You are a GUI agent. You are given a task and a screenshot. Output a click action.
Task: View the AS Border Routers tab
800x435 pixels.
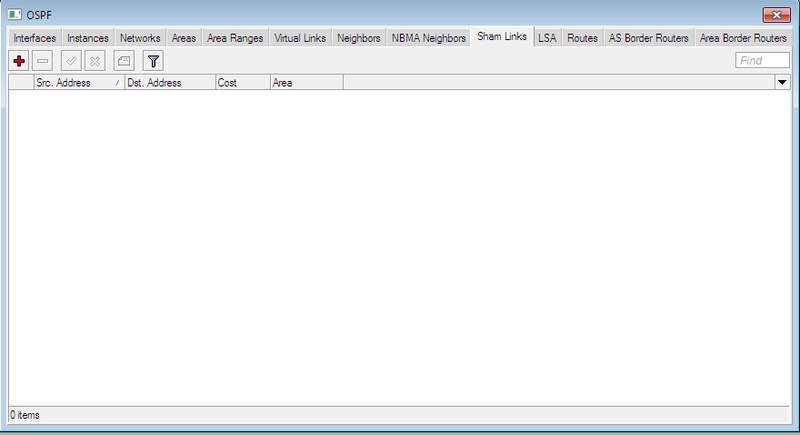pyautogui.click(x=648, y=38)
